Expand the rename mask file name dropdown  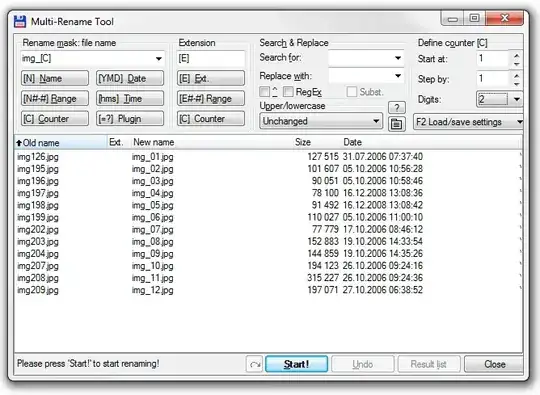pos(159,59)
